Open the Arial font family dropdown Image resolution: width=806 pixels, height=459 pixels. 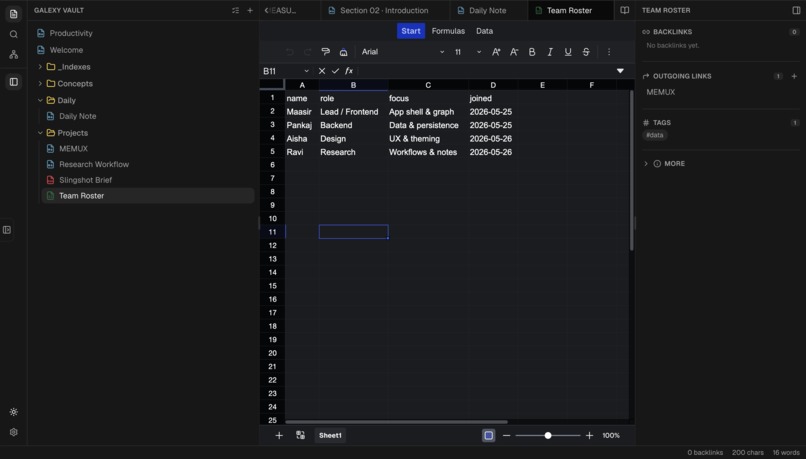[x=402, y=52]
